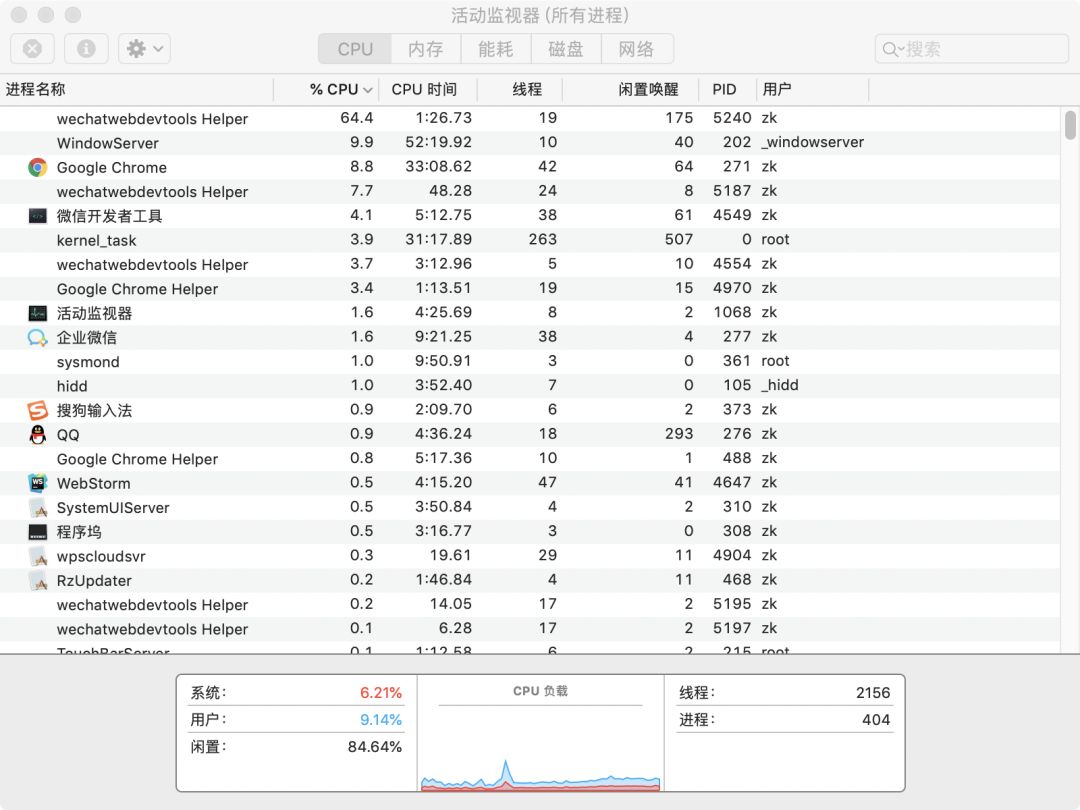Image resolution: width=1080 pixels, height=810 pixels.
Task: Select Google Chrome Helper with PID 4970
Action: pos(530,289)
